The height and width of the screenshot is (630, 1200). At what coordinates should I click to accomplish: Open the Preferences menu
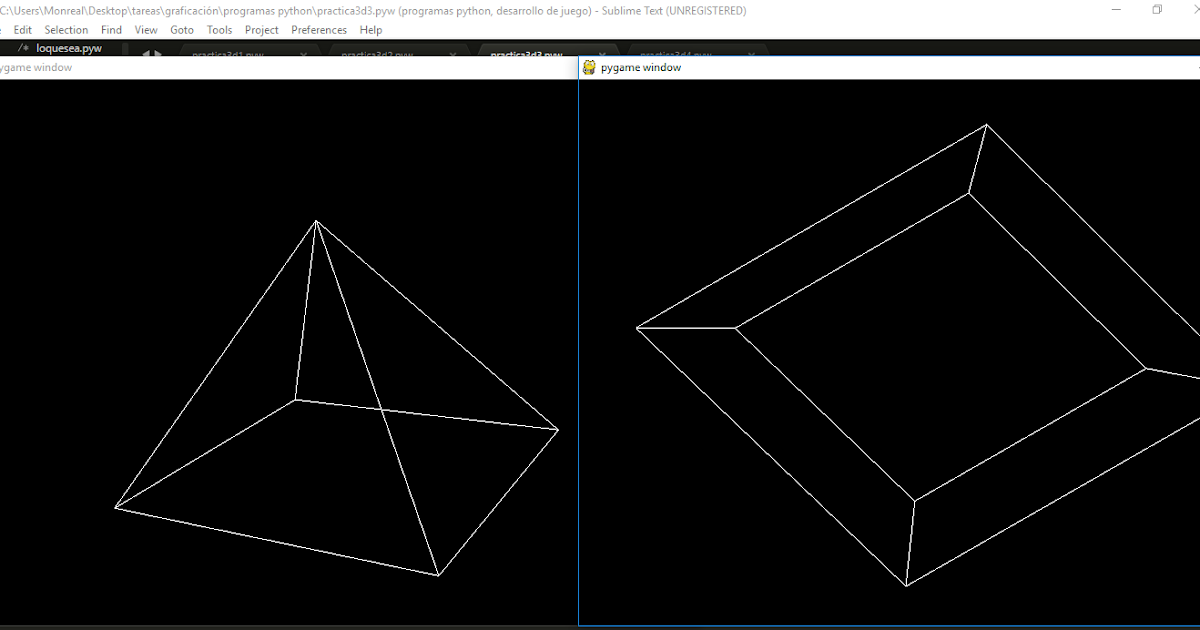click(318, 29)
